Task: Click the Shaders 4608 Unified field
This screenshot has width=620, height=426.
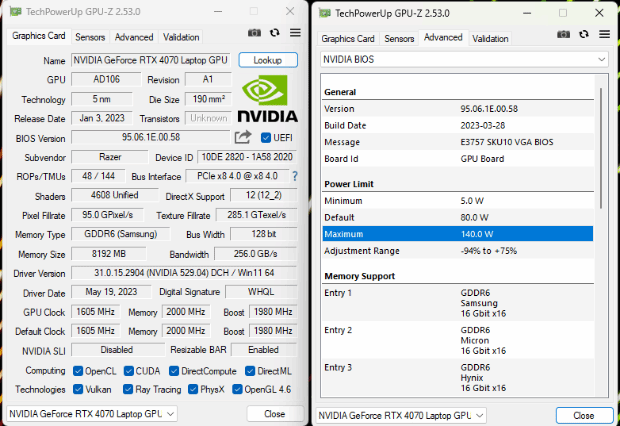Action: point(115,195)
